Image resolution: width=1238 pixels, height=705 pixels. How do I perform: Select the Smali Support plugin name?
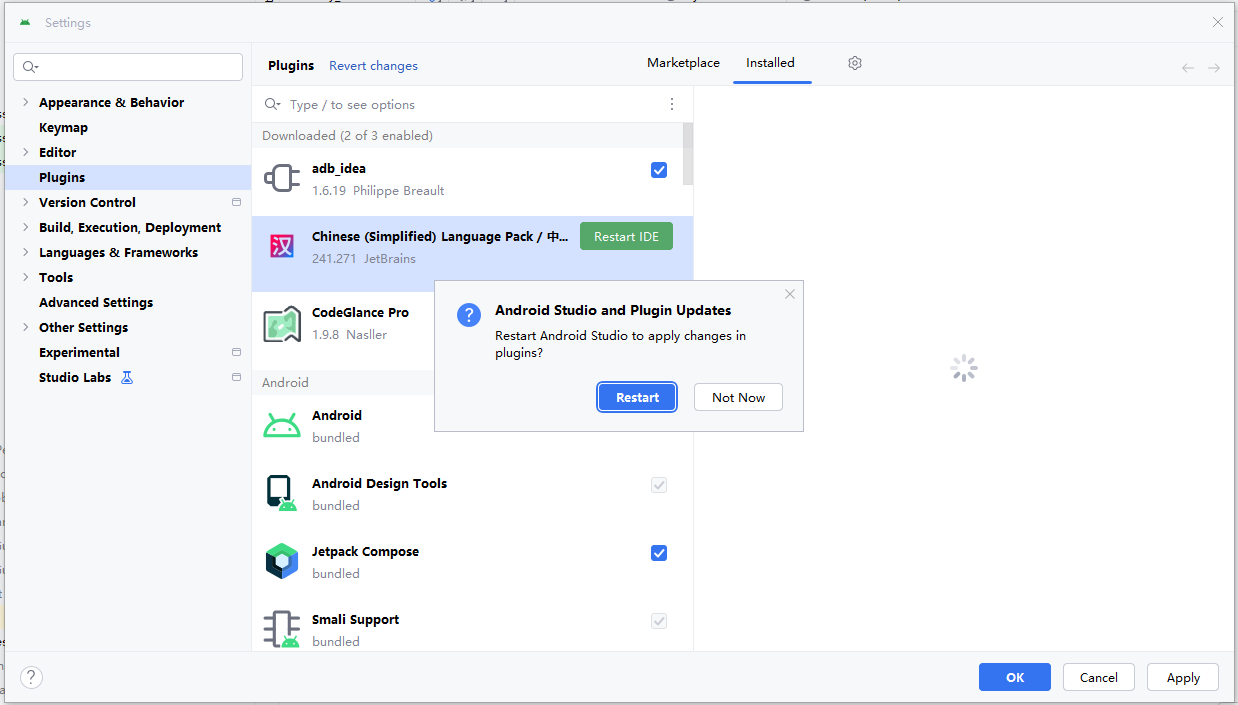point(355,619)
